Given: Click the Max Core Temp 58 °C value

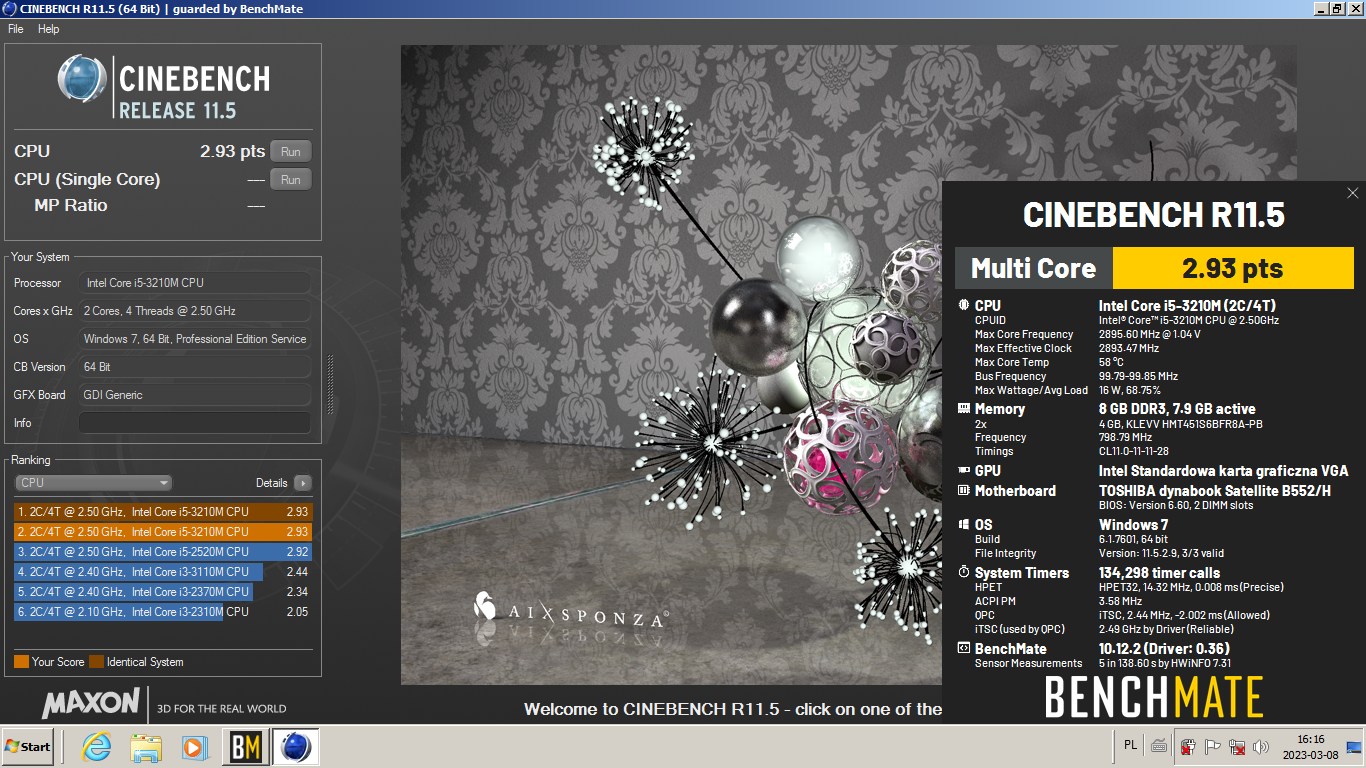Looking at the screenshot, I should [x=1112, y=362].
